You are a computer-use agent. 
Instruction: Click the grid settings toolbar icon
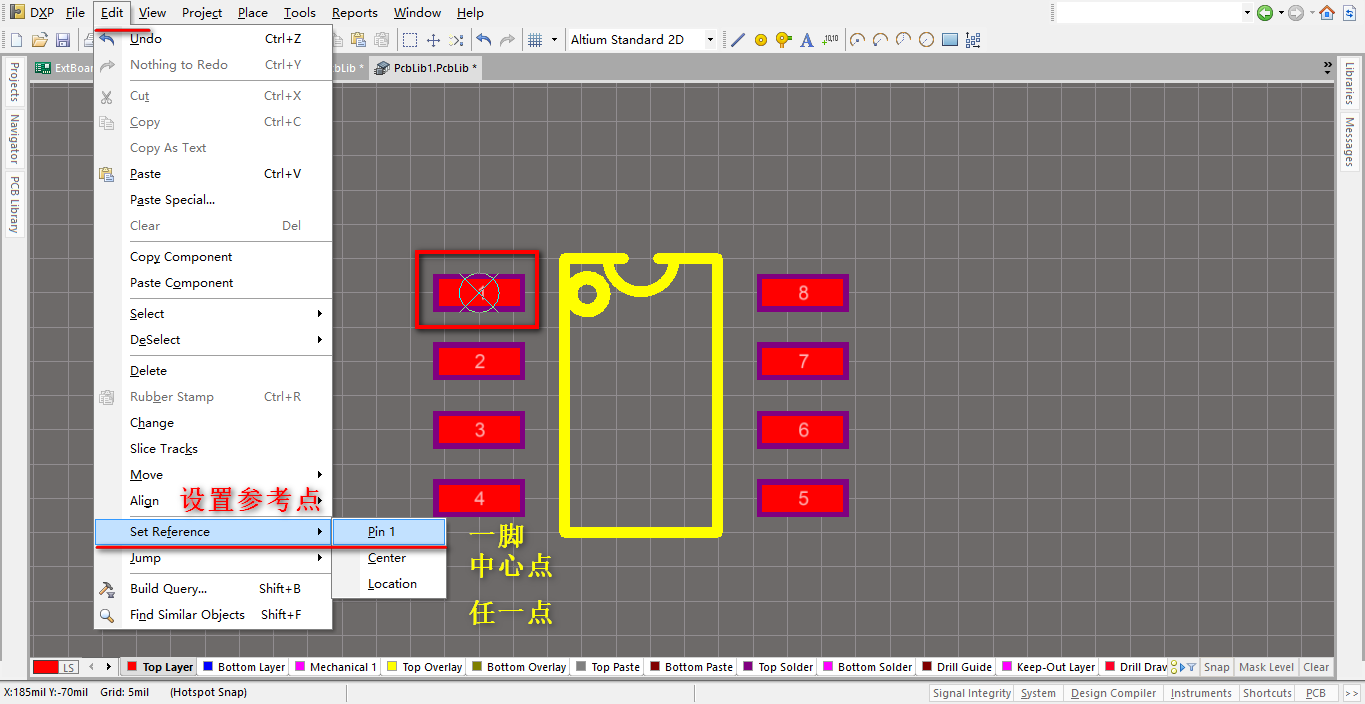(x=535, y=40)
